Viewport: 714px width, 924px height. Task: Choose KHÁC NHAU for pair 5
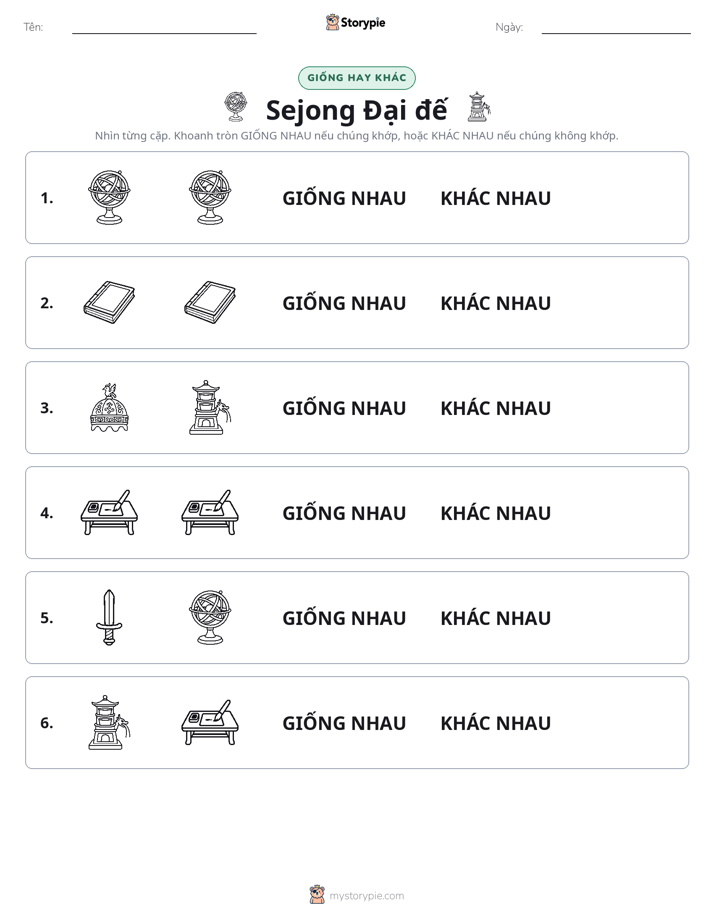pos(495,618)
